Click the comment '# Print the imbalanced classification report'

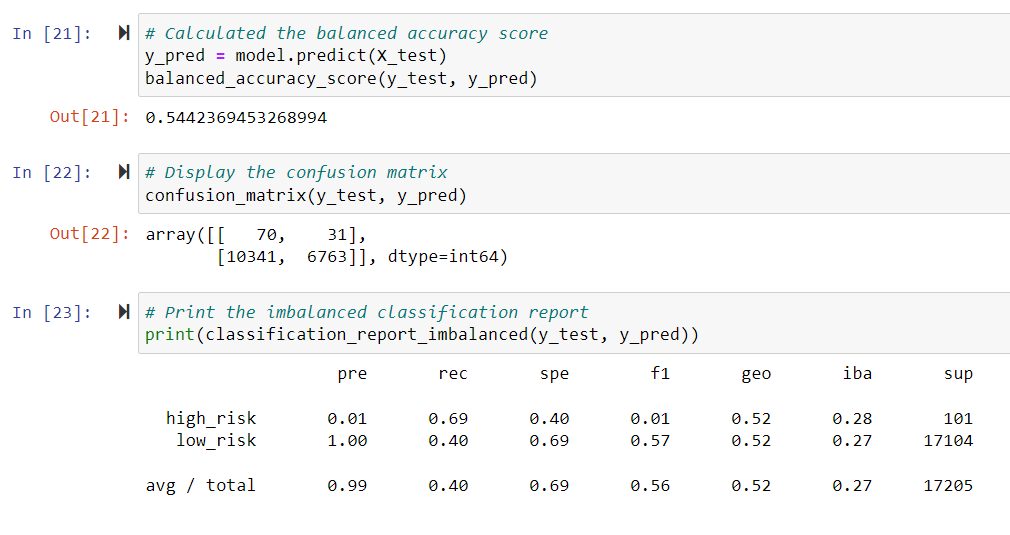click(367, 313)
